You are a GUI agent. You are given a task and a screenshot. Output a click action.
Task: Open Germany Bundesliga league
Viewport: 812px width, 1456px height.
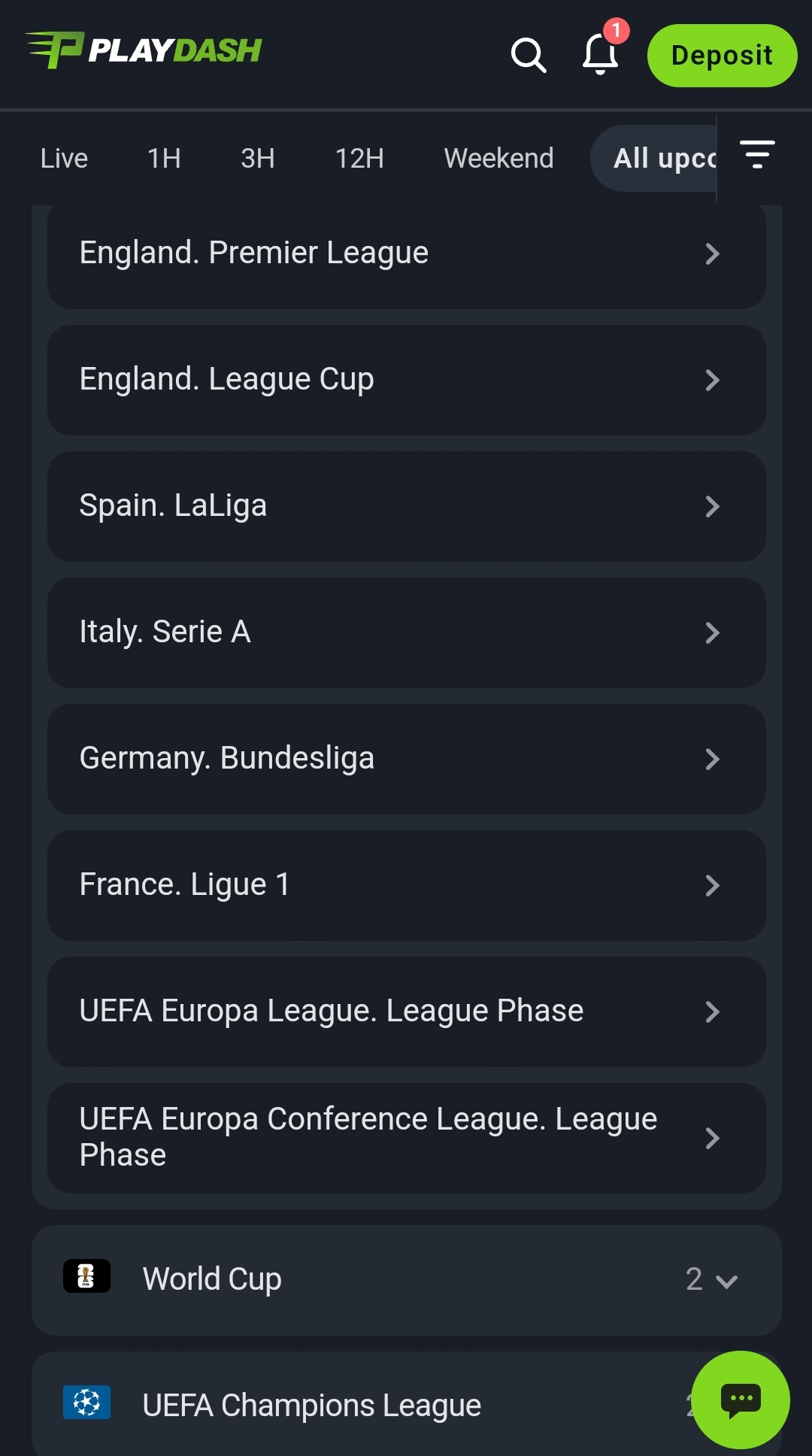coord(406,759)
